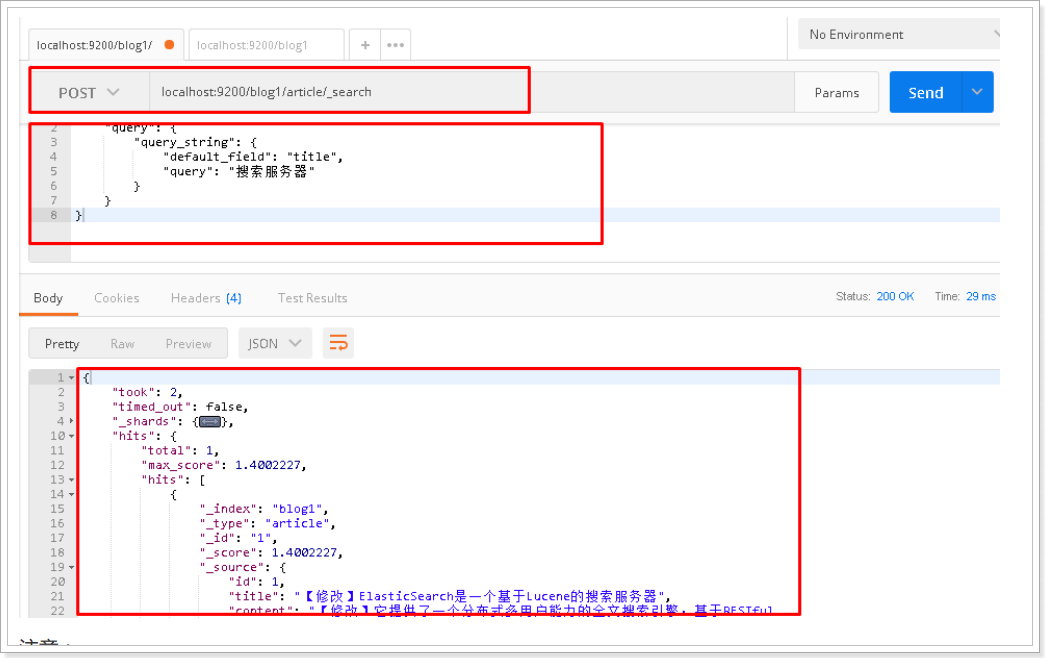Click the "timed_out": false response line
Viewport: 1045px width, 658px height.
pos(180,407)
